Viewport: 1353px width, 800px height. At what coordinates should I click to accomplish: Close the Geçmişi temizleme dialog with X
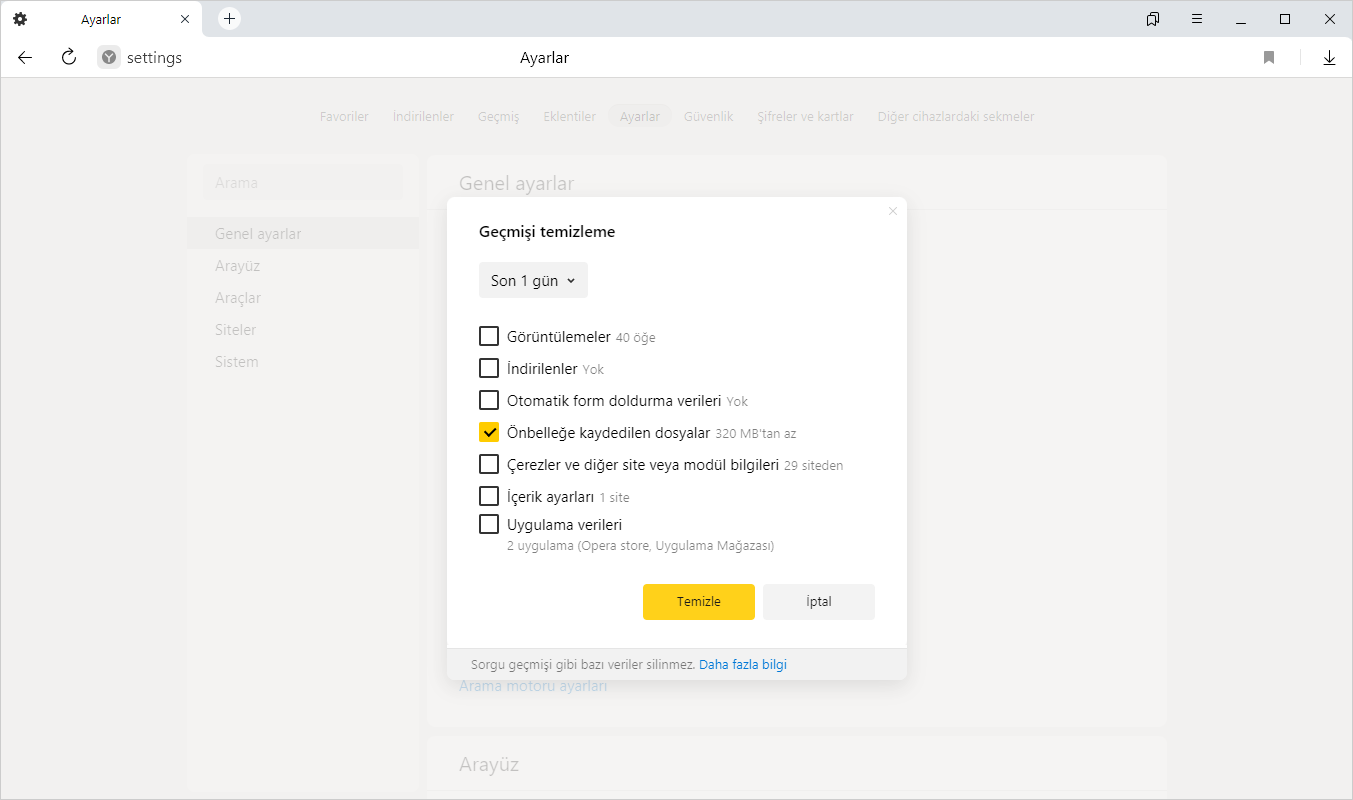click(893, 211)
